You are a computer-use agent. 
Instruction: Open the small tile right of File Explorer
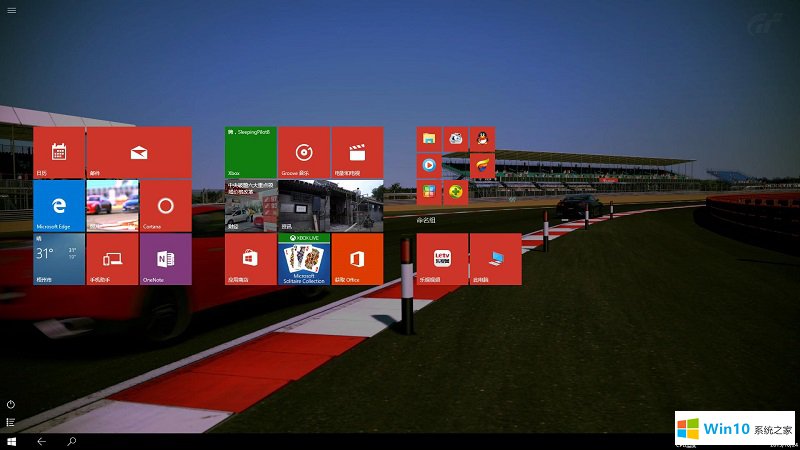[x=456, y=139]
